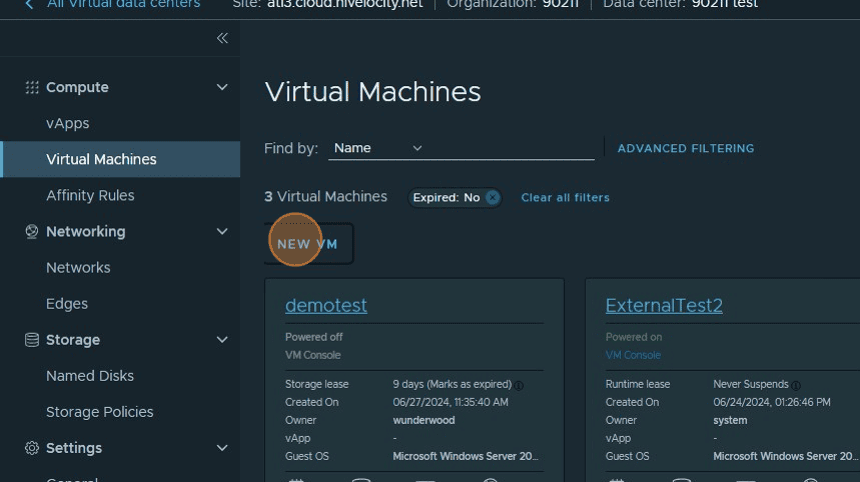Screen dimensions: 860x482
Task: Click the Networking globe icon
Action: point(32,232)
